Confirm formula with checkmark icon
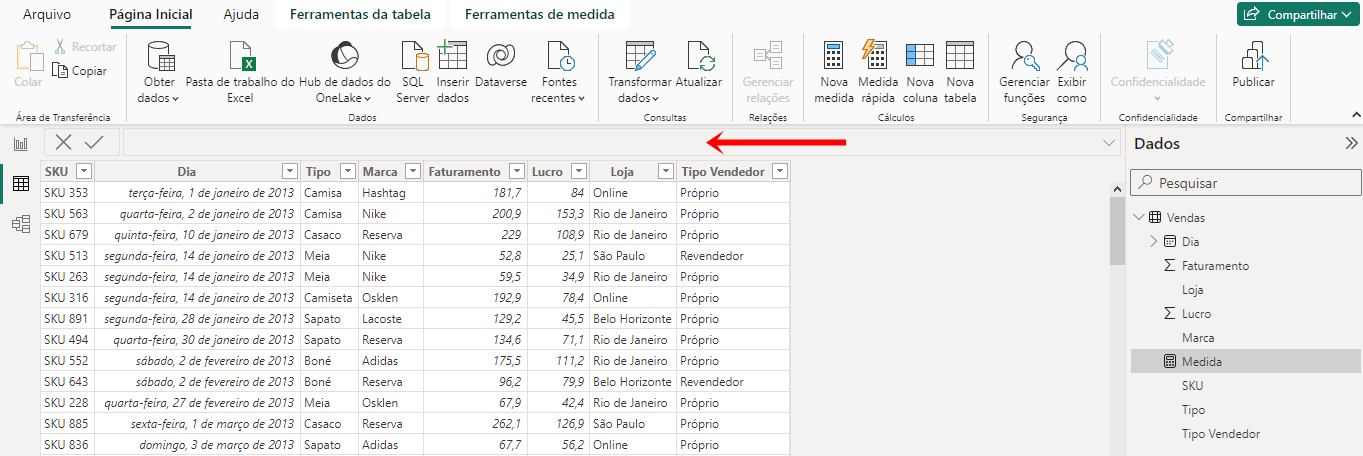 pyautogui.click(x=94, y=142)
